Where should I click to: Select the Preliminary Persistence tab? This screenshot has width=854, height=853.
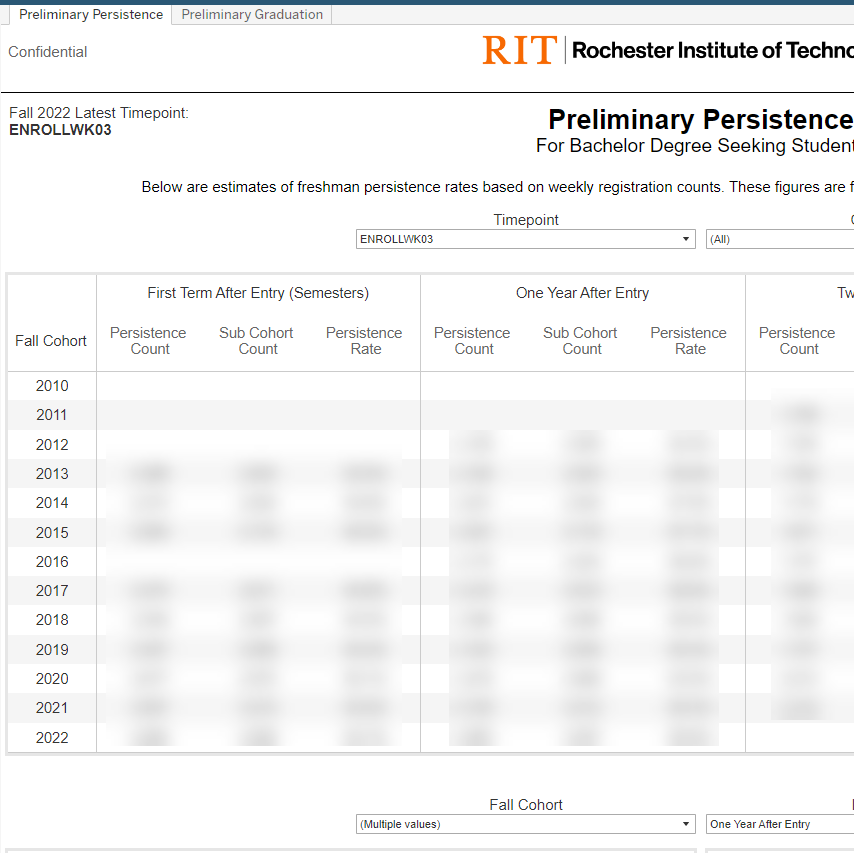tap(90, 14)
